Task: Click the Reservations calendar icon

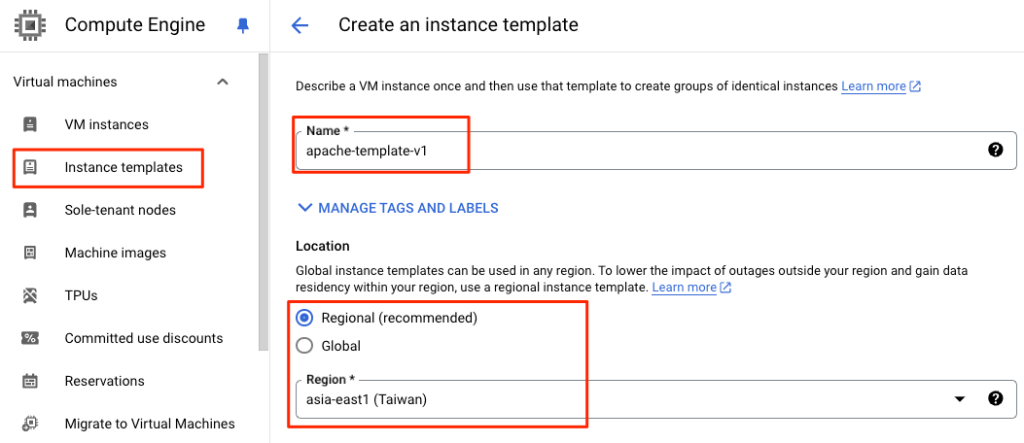Action: coord(30,381)
